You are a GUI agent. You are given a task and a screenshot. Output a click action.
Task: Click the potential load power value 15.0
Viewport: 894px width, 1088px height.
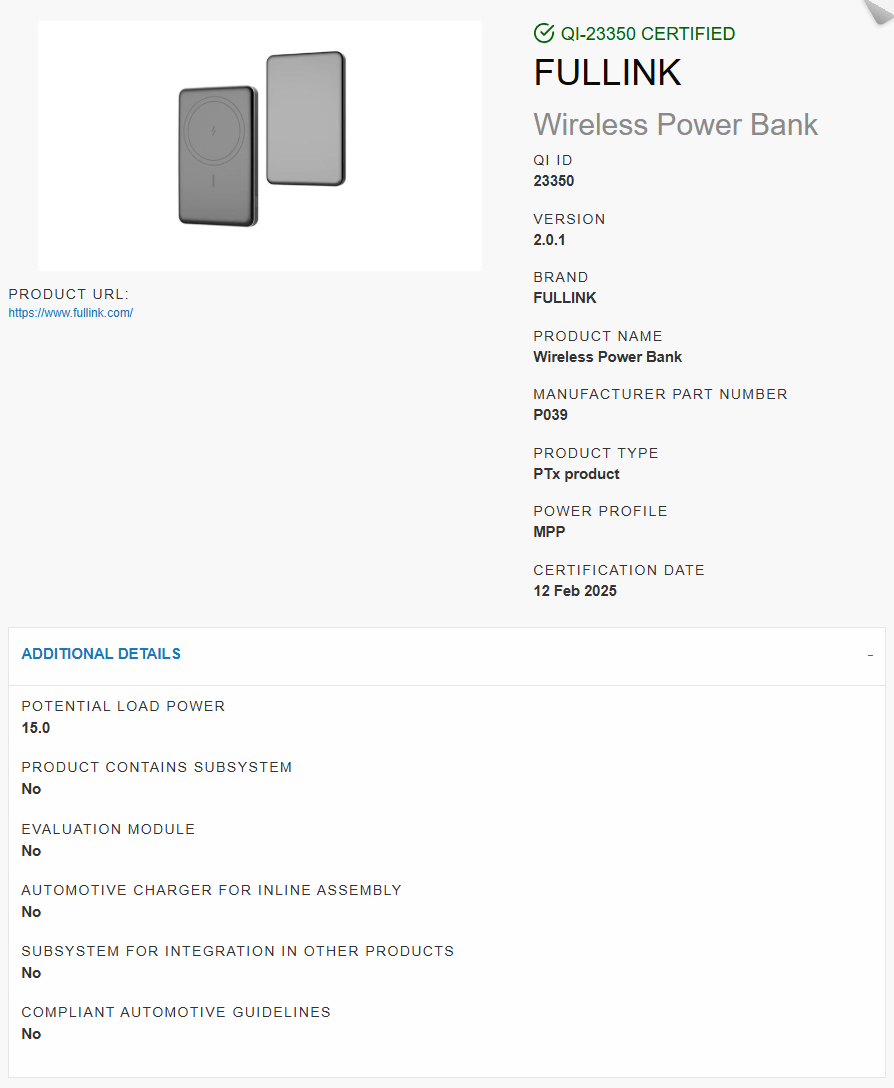pos(36,728)
